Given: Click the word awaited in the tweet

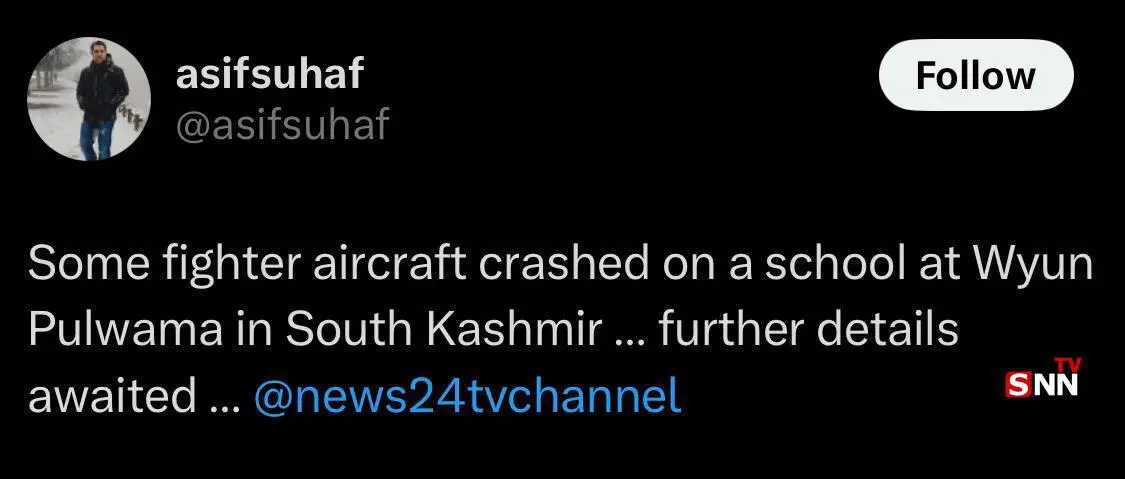Looking at the screenshot, I should [112, 396].
